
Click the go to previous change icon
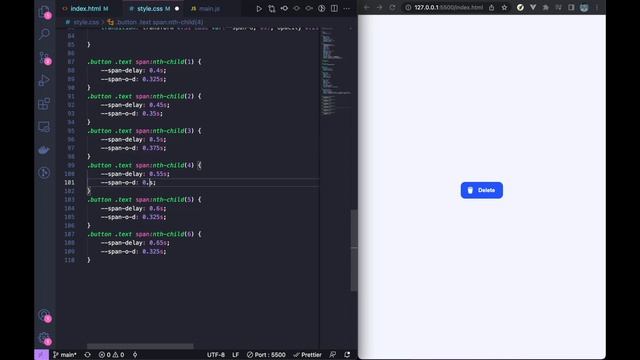284,9
